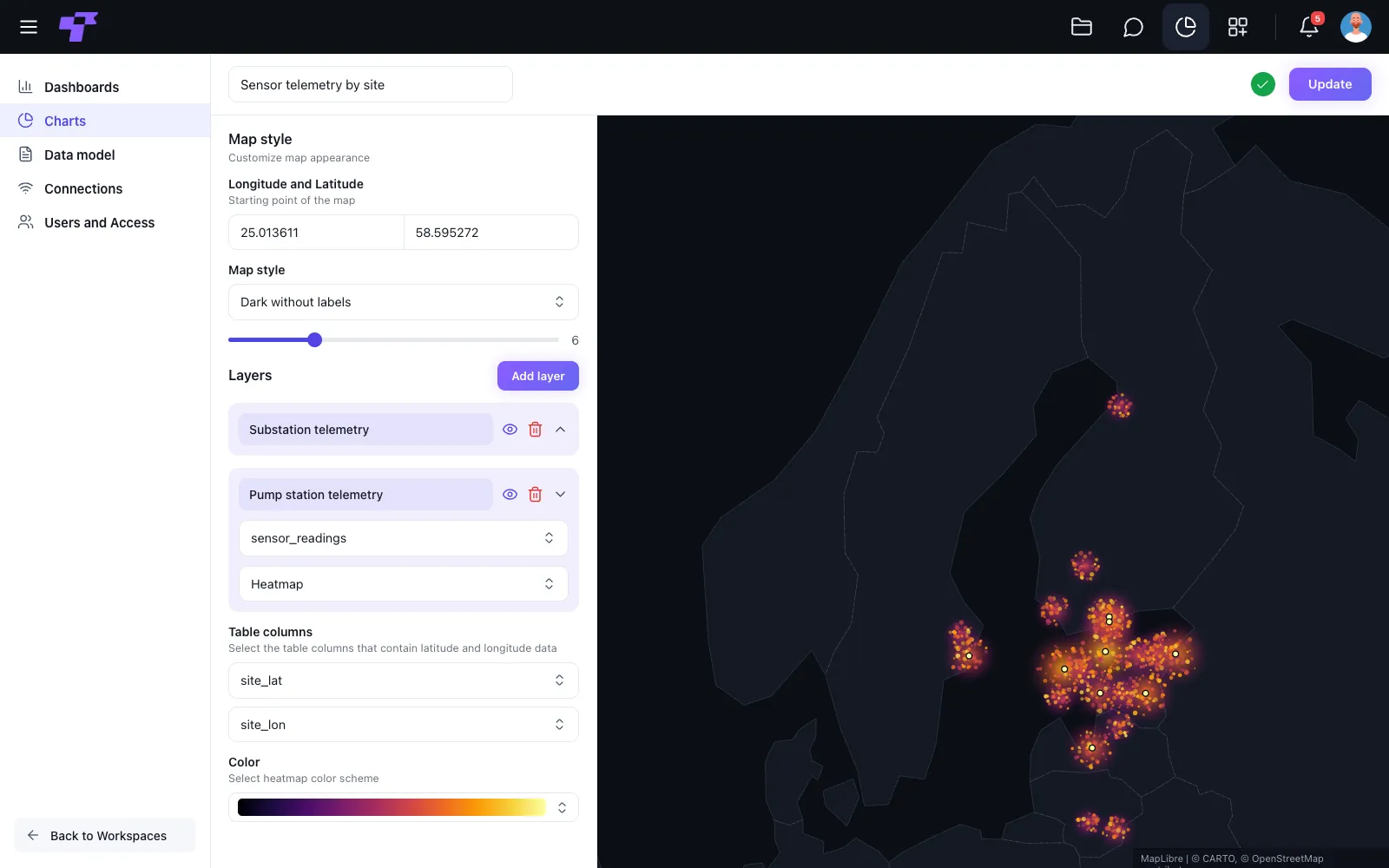Click the Substation telemetry layer name field

[x=365, y=430]
